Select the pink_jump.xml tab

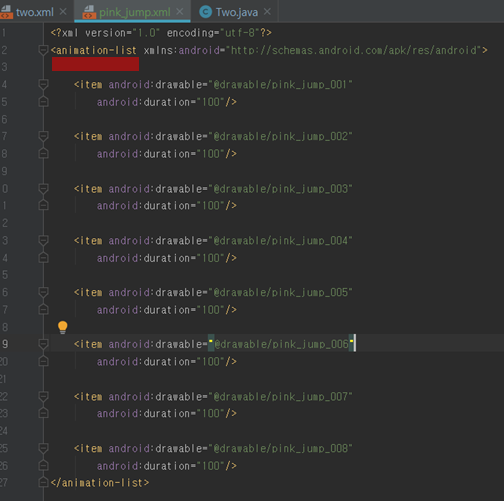click(135, 12)
